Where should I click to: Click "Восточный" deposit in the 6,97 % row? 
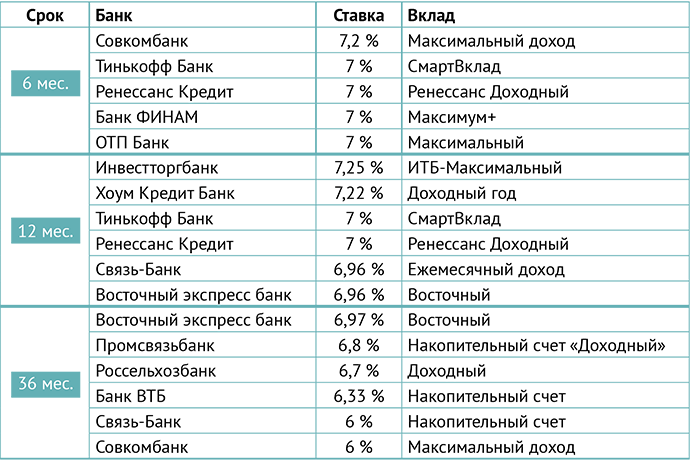[x=449, y=320]
